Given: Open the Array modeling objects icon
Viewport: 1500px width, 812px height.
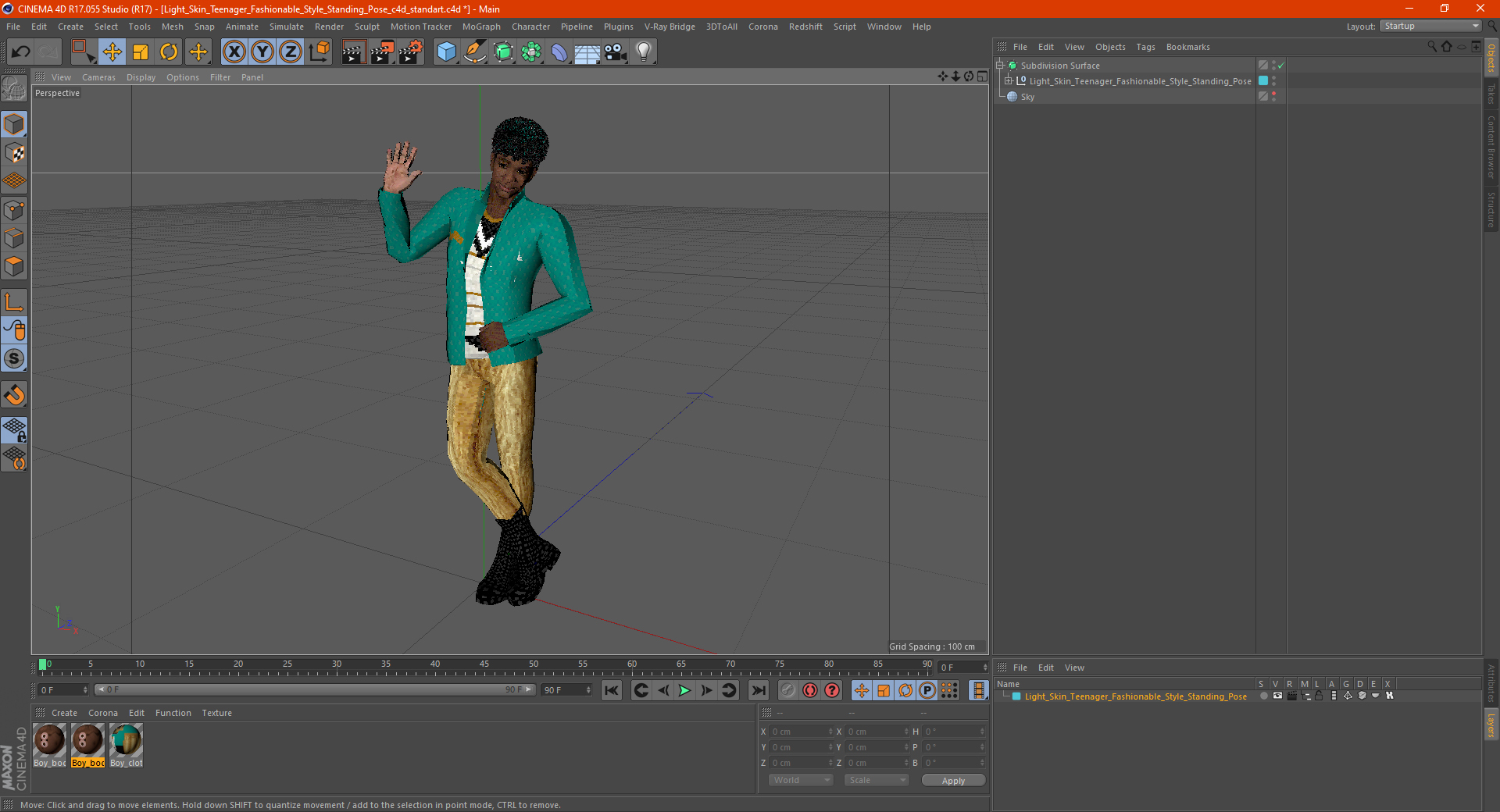Looking at the screenshot, I should tap(531, 52).
